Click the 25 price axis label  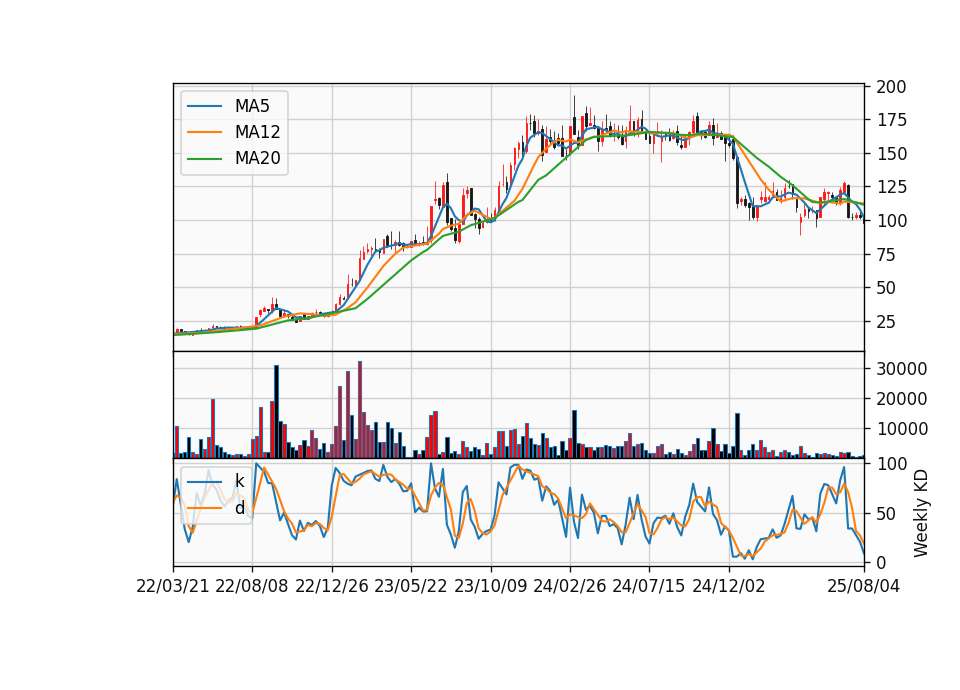tap(887, 321)
